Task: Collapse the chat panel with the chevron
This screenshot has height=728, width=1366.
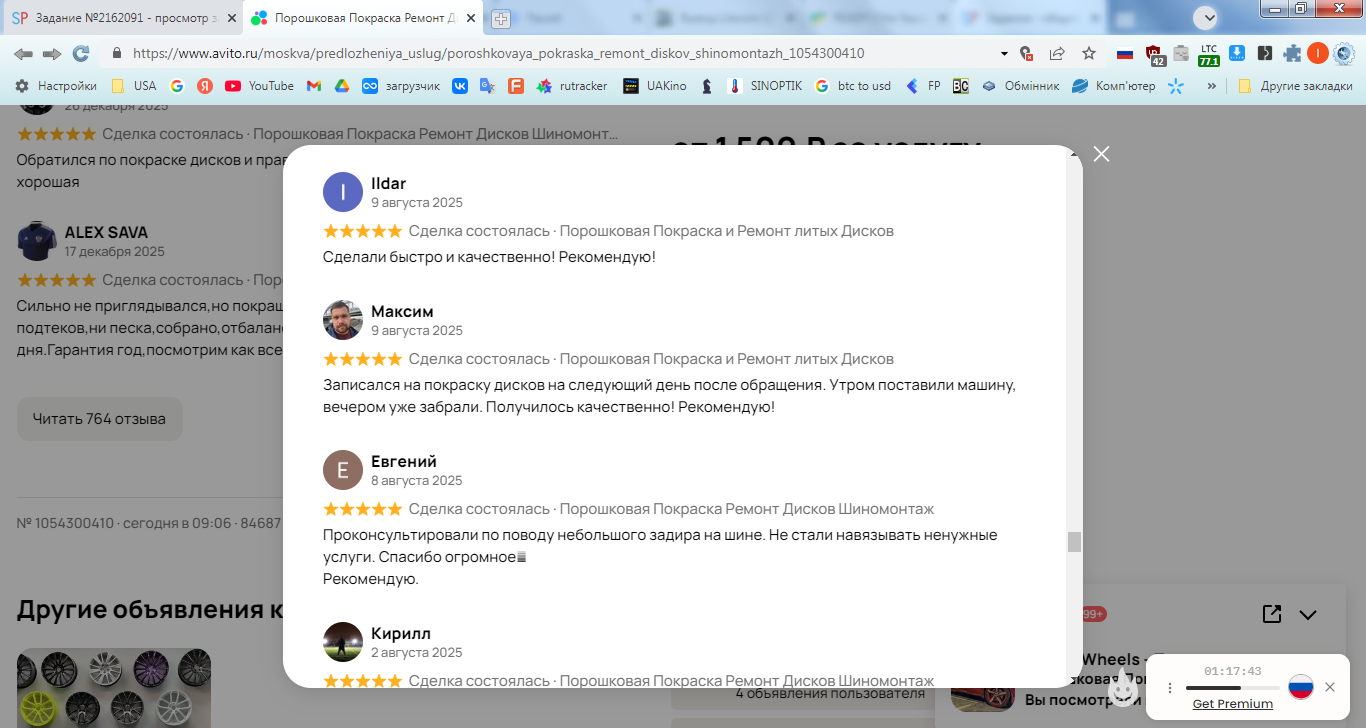Action: pos(1308,614)
